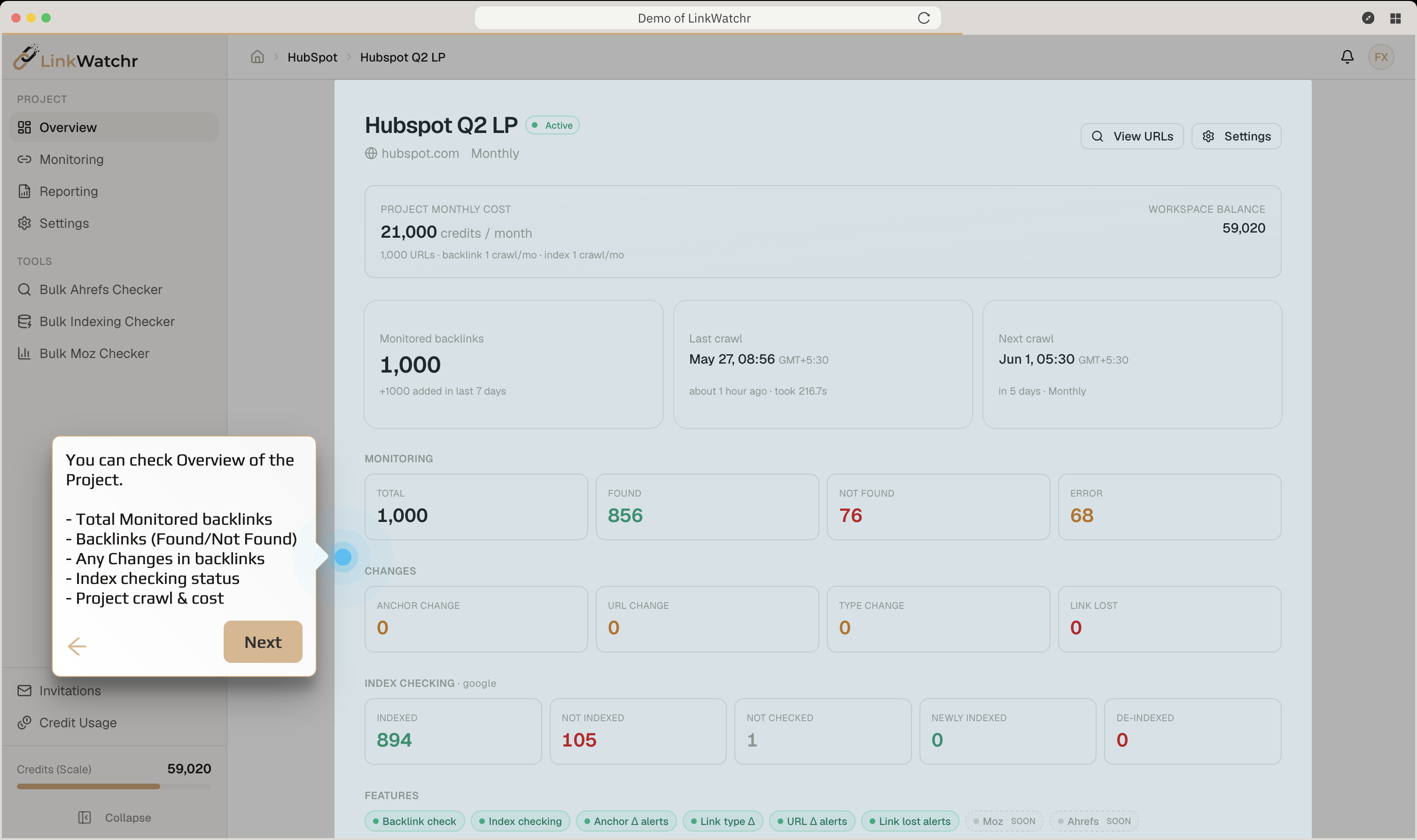Click the Index checking feature chip
This screenshot has width=1417, height=840.
[x=521, y=821]
